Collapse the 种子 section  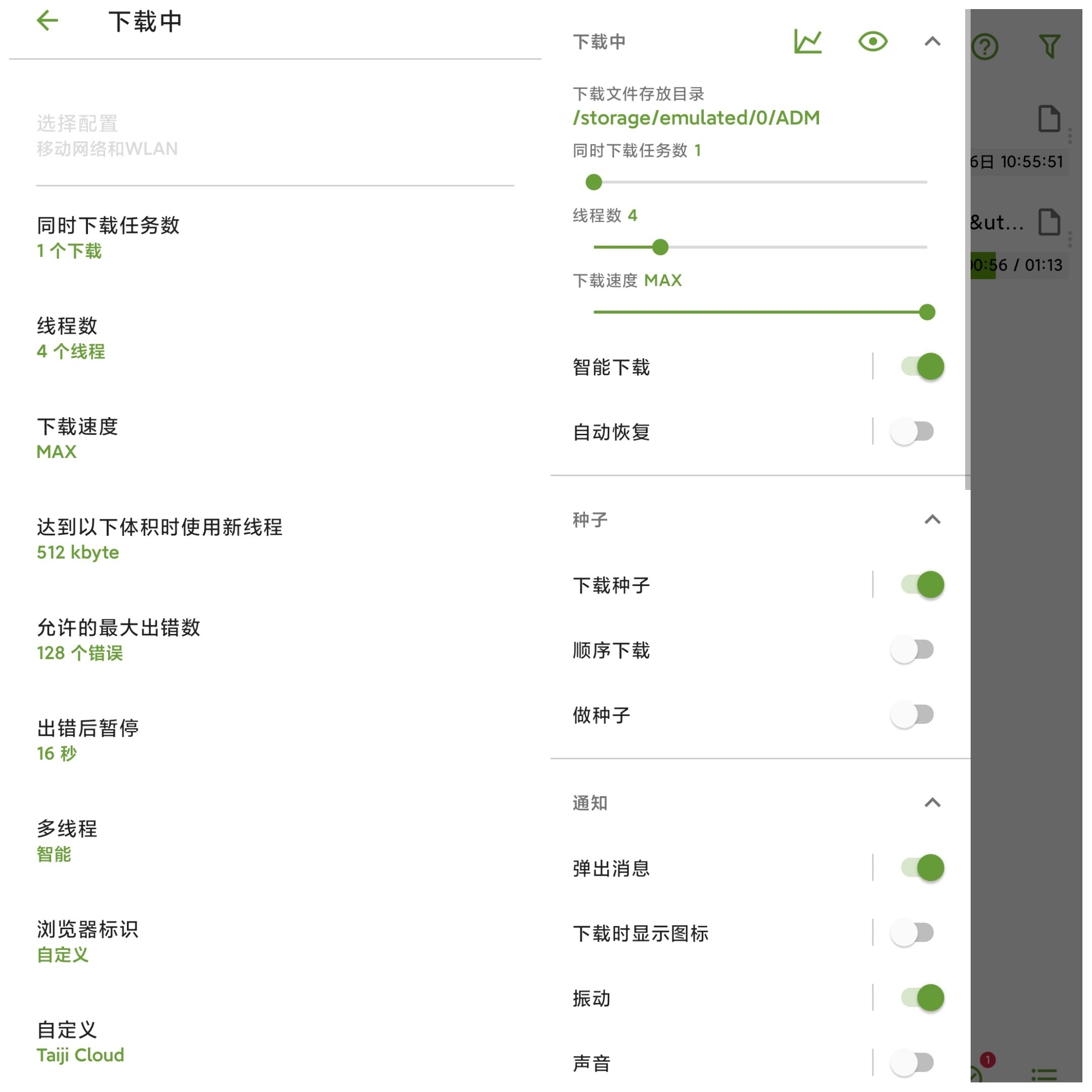tap(940, 524)
